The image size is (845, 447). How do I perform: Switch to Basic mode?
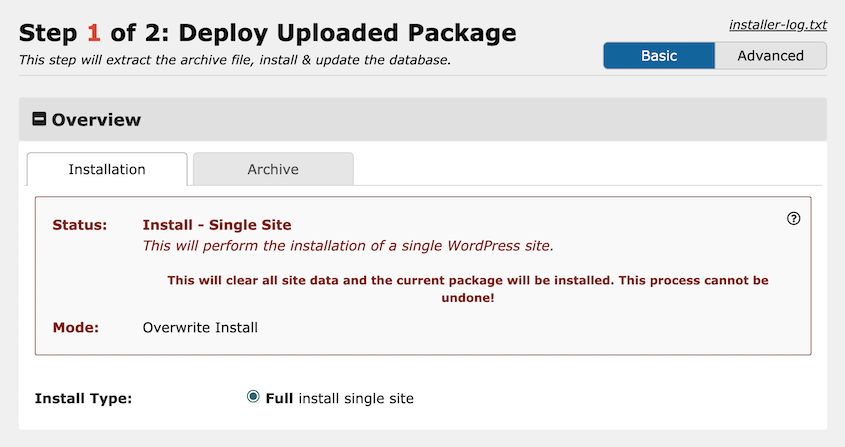[659, 56]
